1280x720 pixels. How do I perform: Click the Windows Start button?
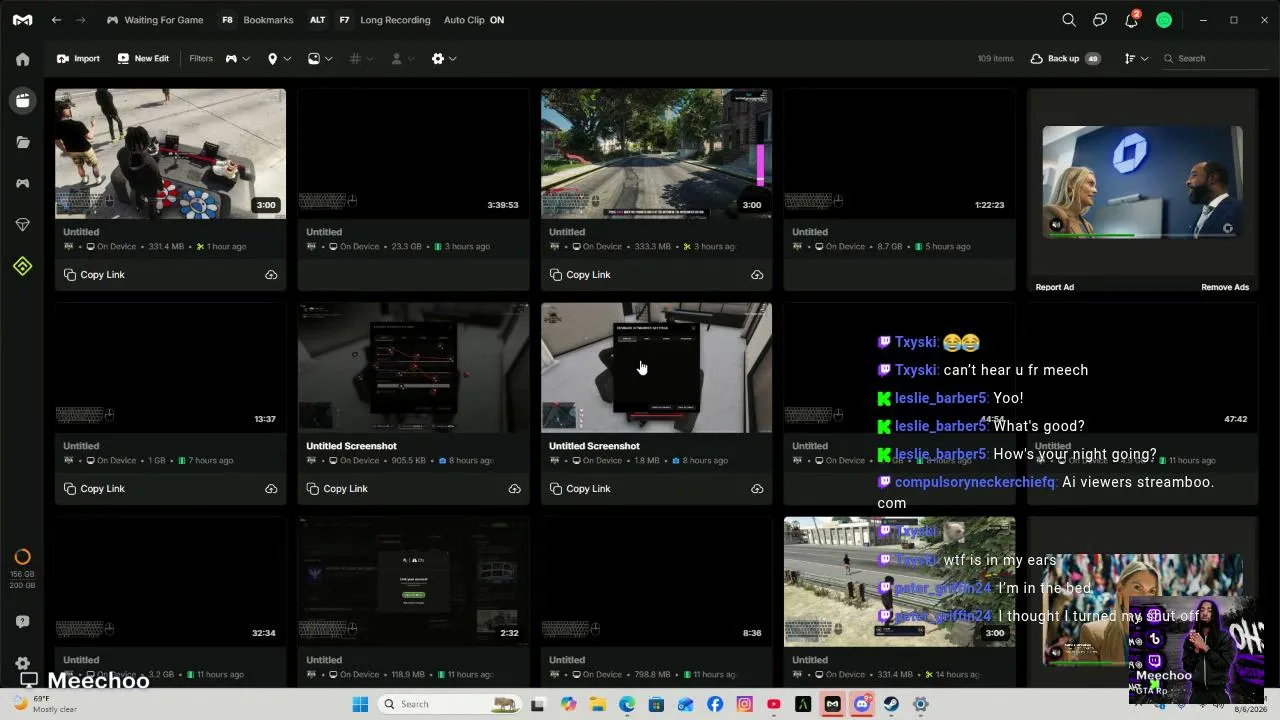[x=360, y=704]
